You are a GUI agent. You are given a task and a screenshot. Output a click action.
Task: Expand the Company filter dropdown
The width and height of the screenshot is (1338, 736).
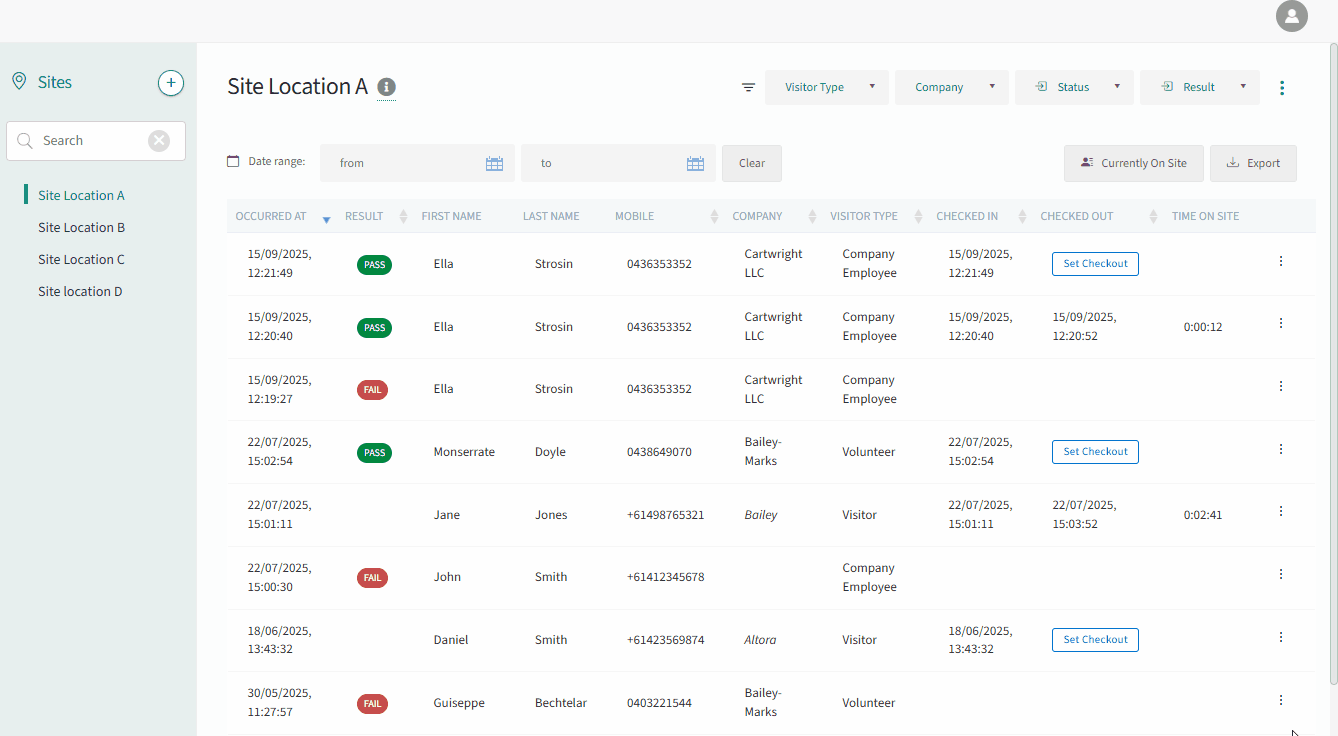click(x=952, y=87)
